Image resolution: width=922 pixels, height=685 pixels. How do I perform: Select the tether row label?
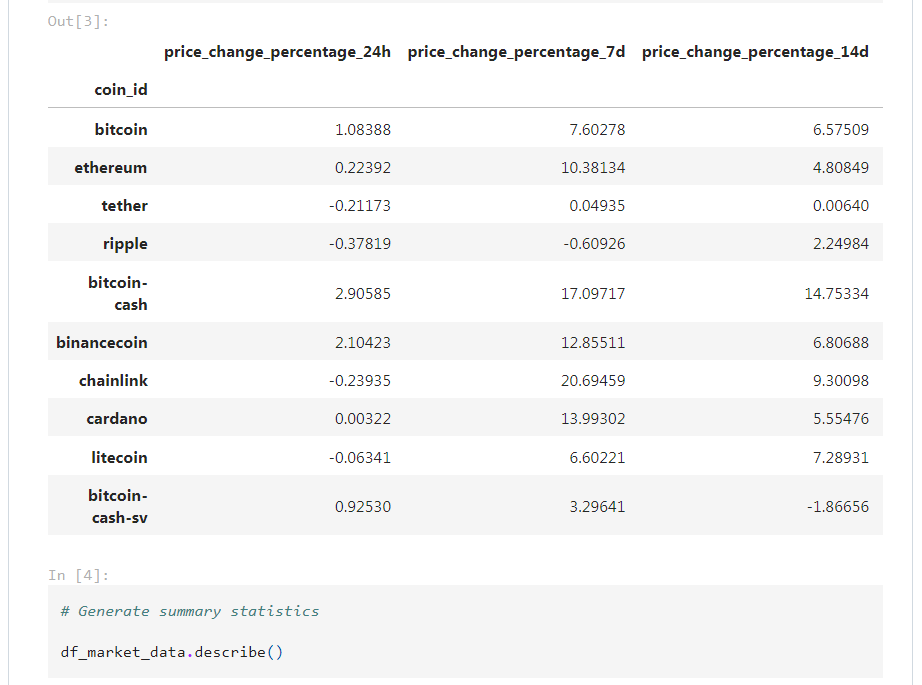125,206
